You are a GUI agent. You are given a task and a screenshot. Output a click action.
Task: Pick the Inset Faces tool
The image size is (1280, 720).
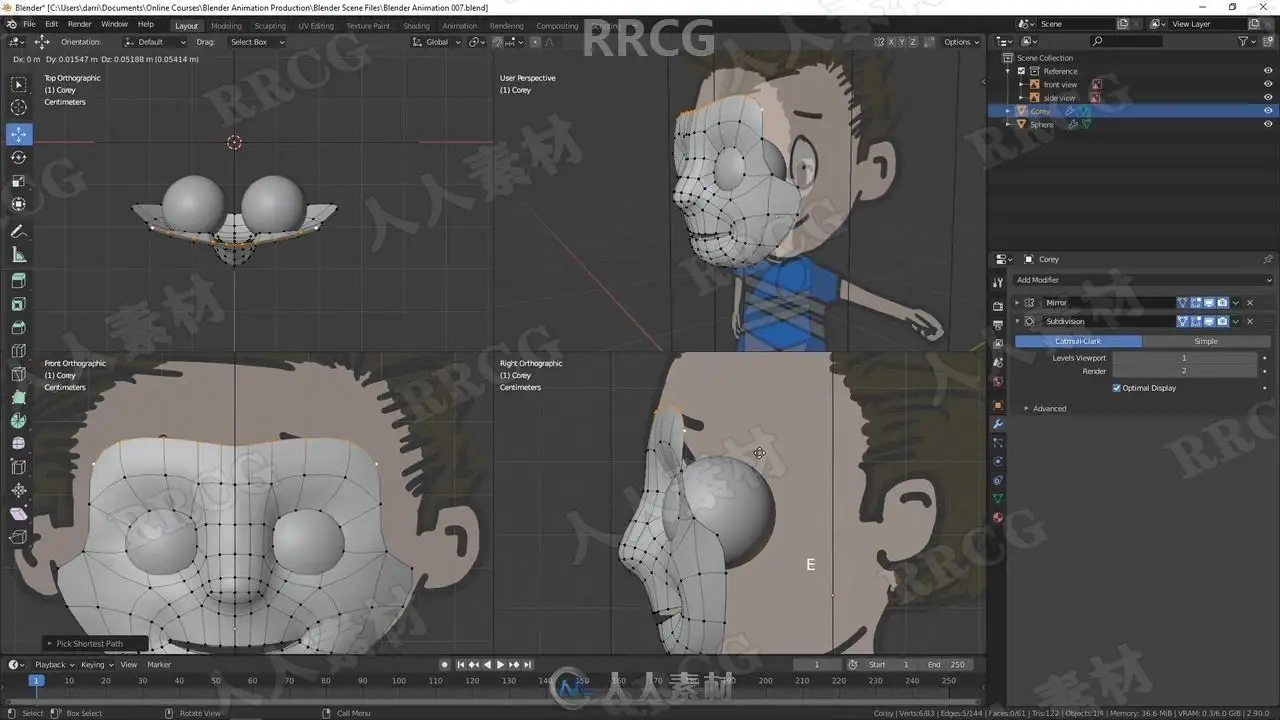click(19, 304)
